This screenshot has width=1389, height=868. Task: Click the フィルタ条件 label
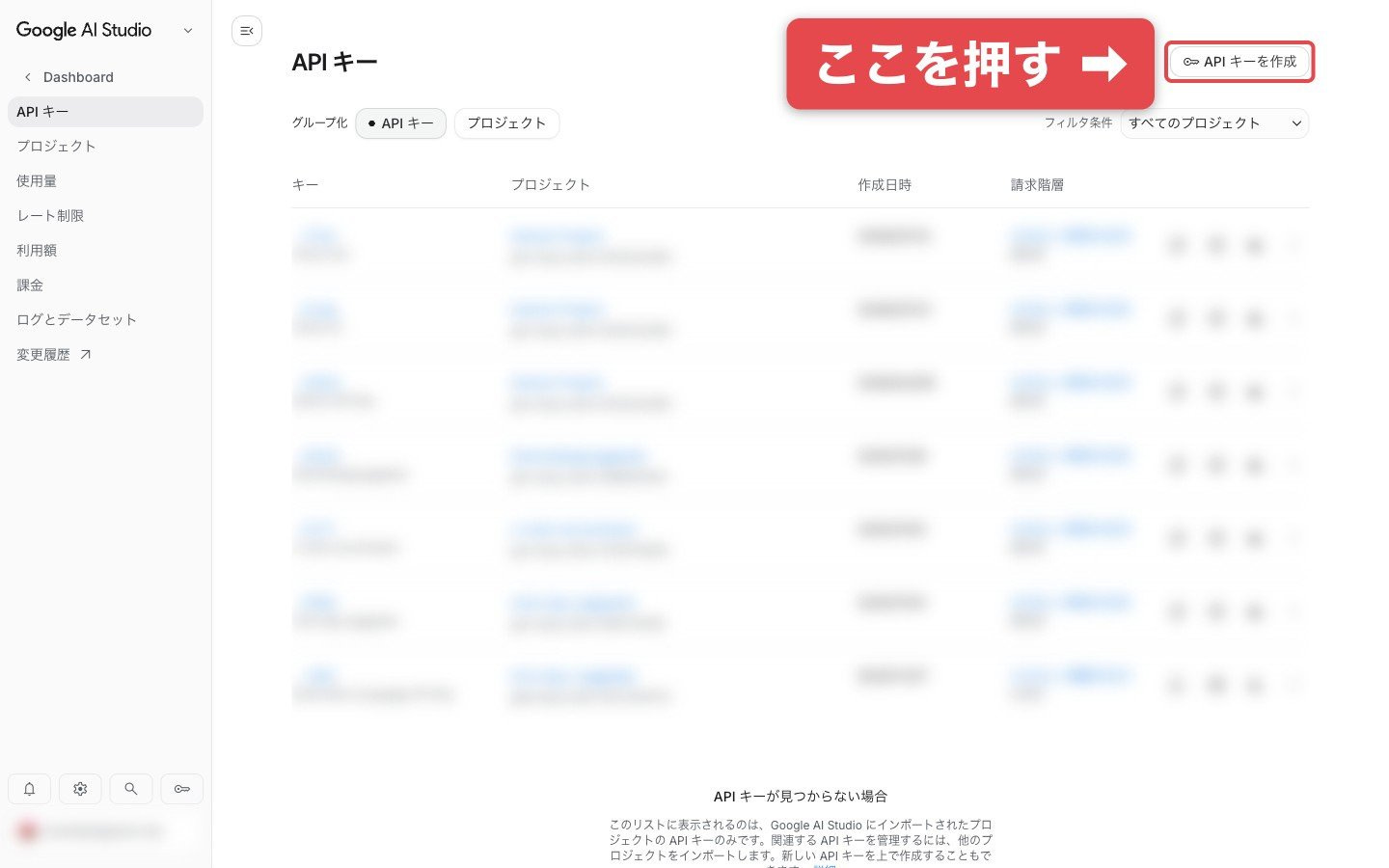(1078, 123)
